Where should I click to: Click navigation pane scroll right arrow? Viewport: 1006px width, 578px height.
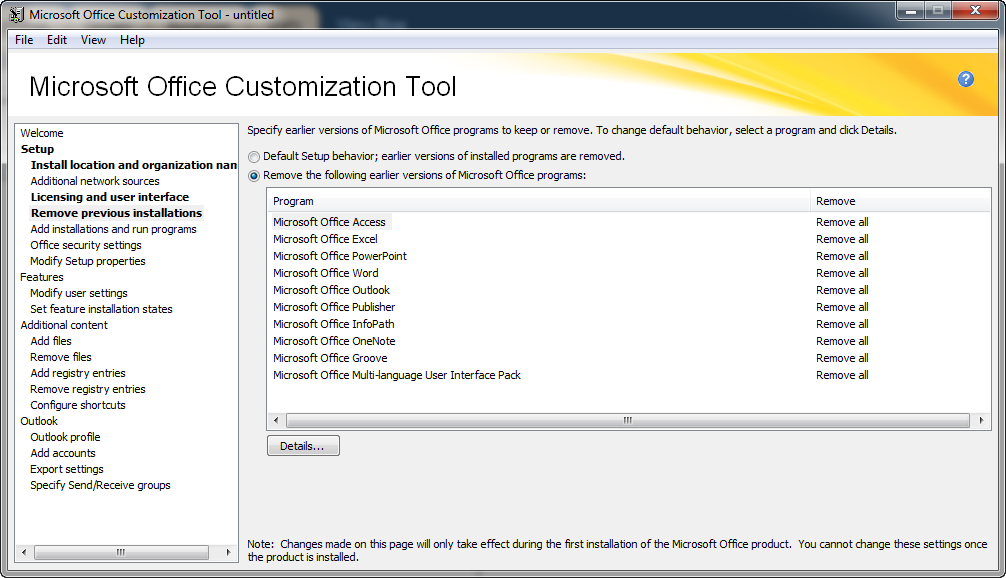(x=228, y=552)
